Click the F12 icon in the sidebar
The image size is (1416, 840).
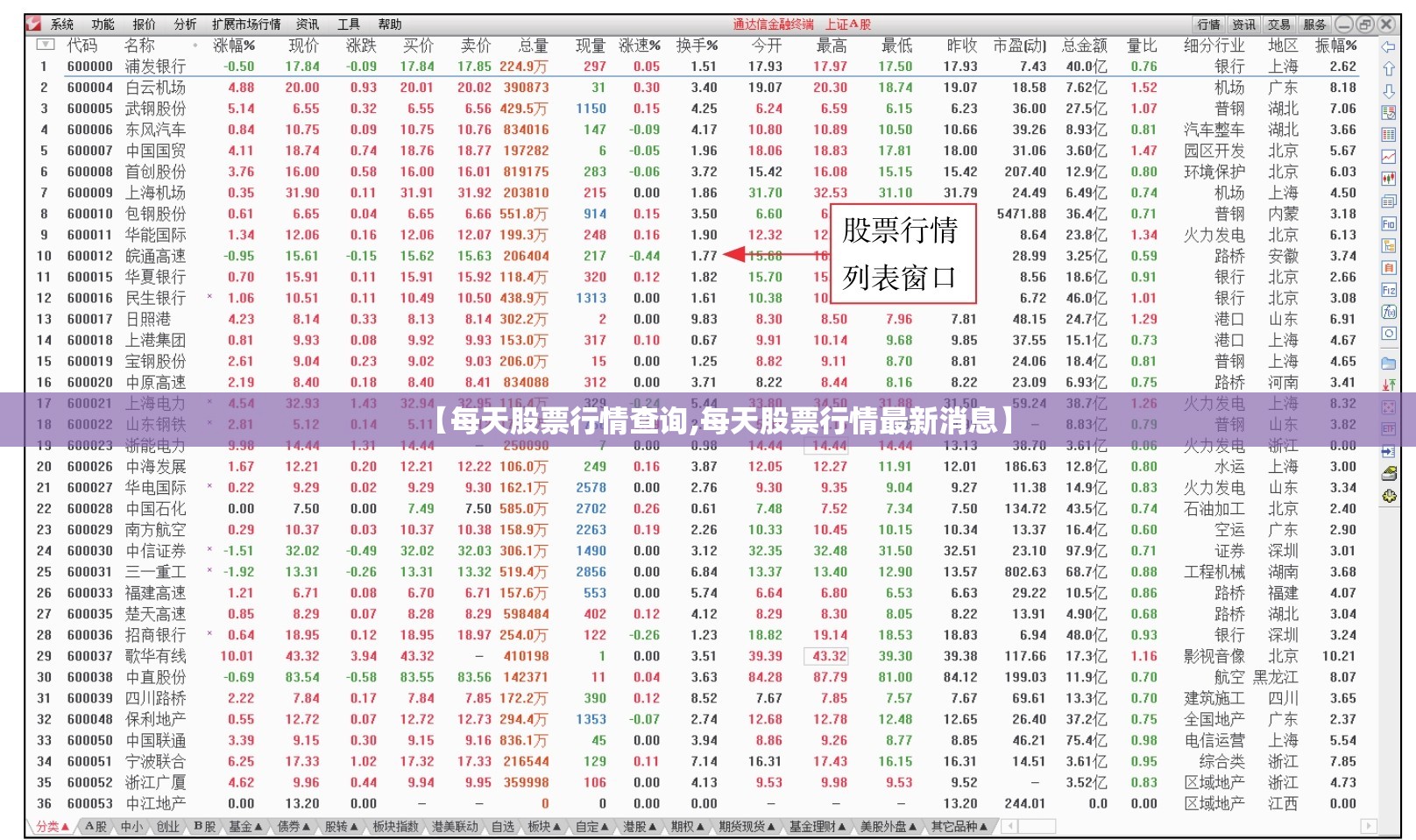coord(1389,290)
